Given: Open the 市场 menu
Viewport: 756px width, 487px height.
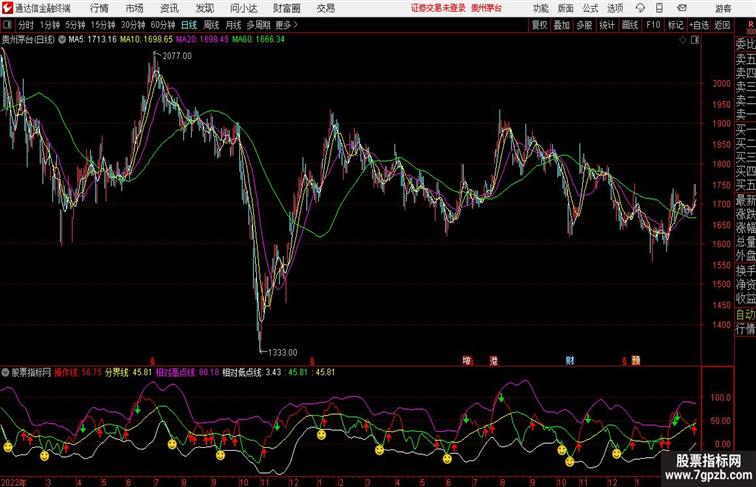Looking at the screenshot, I should pyautogui.click(x=135, y=8).
